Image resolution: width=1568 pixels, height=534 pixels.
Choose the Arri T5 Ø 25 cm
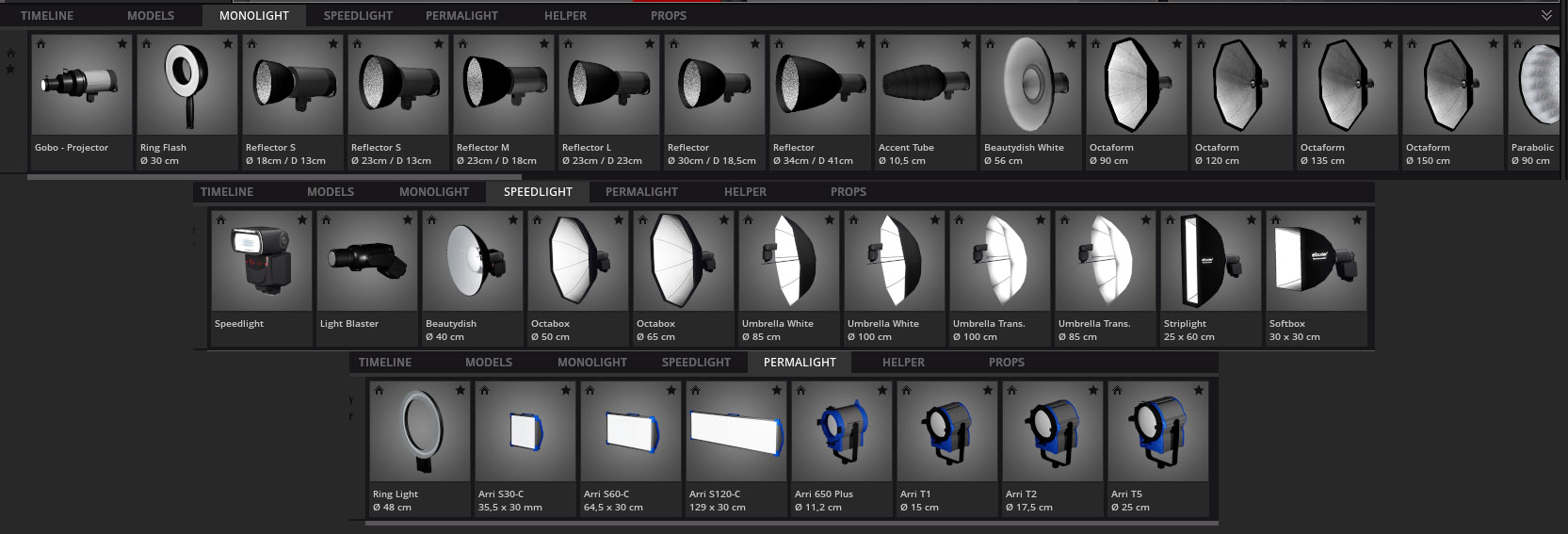[x=1158, y=448]
